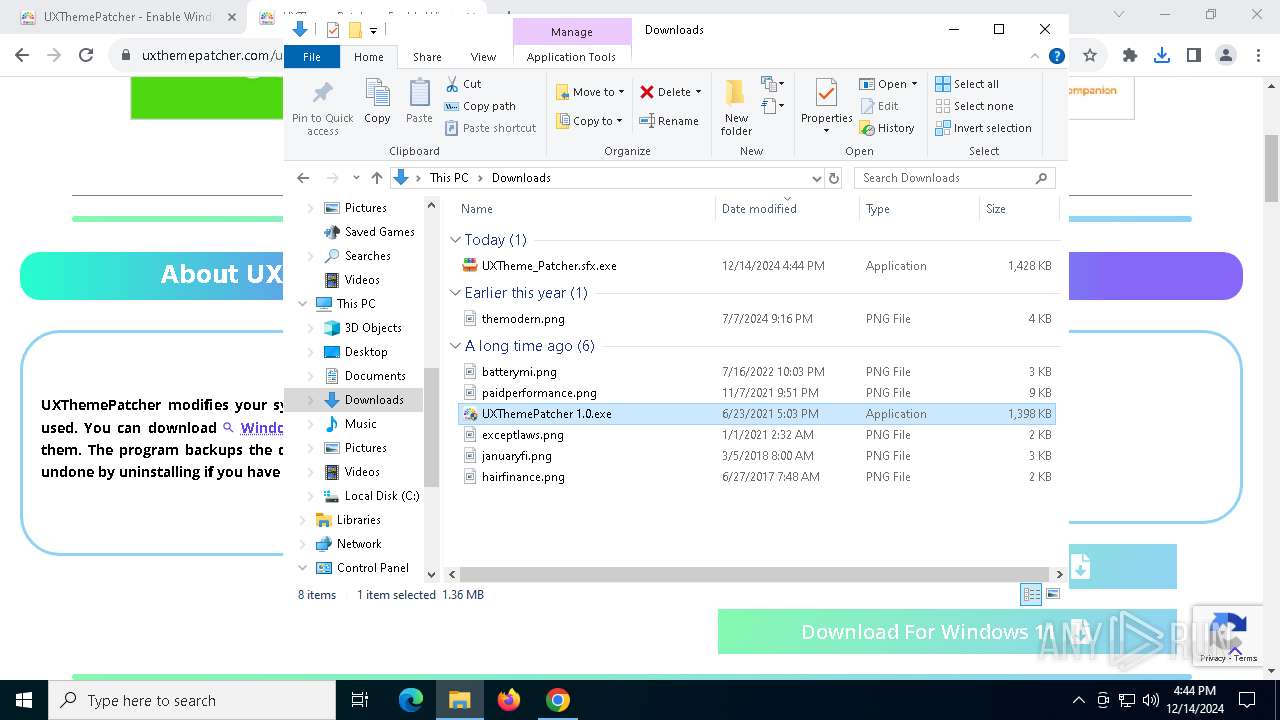Collapse A long time ago group
Viewport: 1280px width, 720px height.
tap(455, 346)
